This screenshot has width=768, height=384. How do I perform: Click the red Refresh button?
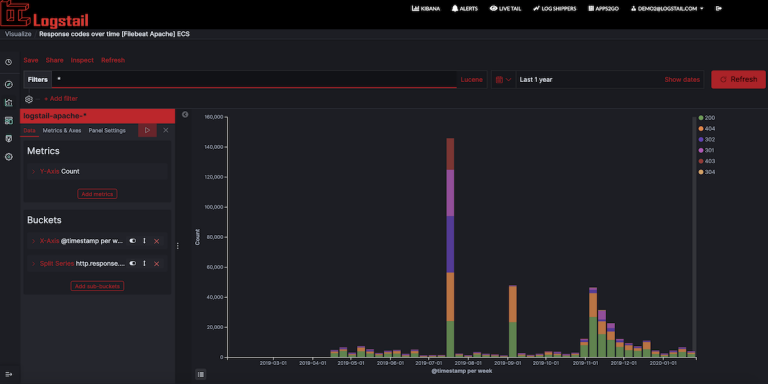point(738,79)
